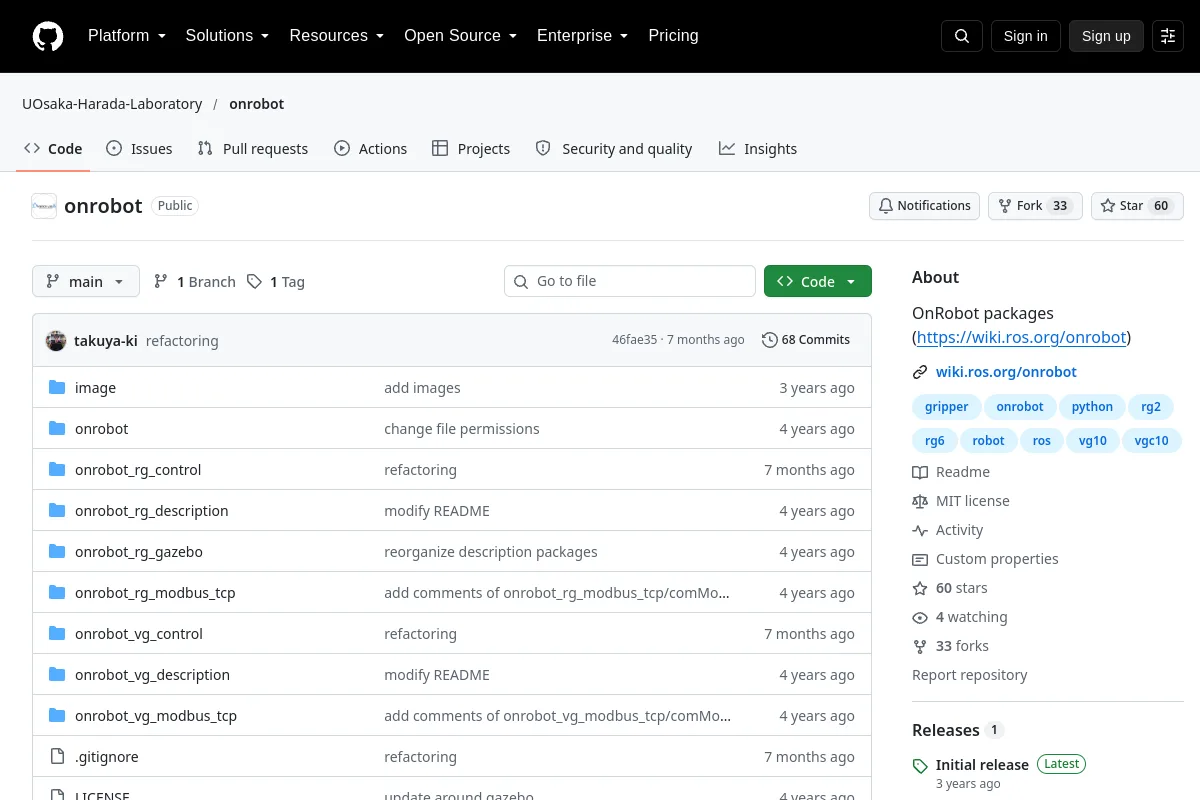Expand the Enterprise menu
The width and height of the screenshot is (1200, 800).
point(582,36)
